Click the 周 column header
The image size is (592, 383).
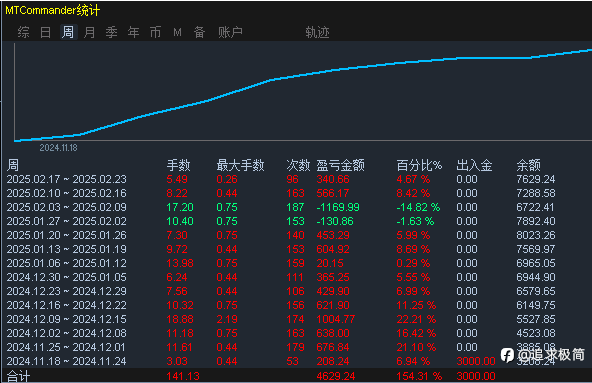point(13,165)
